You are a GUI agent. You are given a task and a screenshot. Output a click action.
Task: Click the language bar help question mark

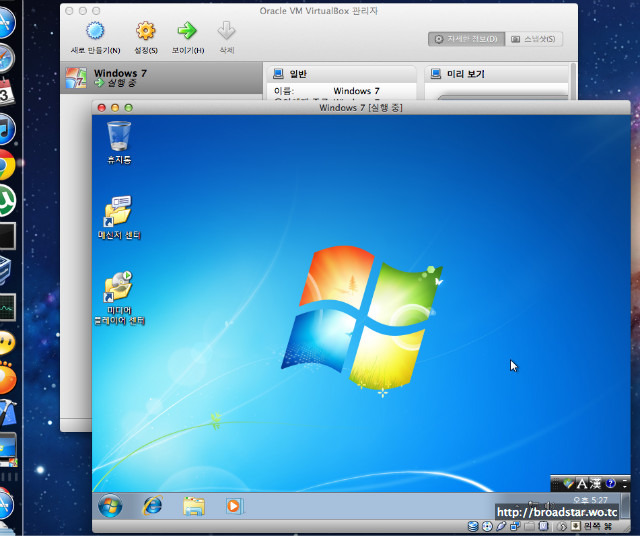[x=611, y=483]
